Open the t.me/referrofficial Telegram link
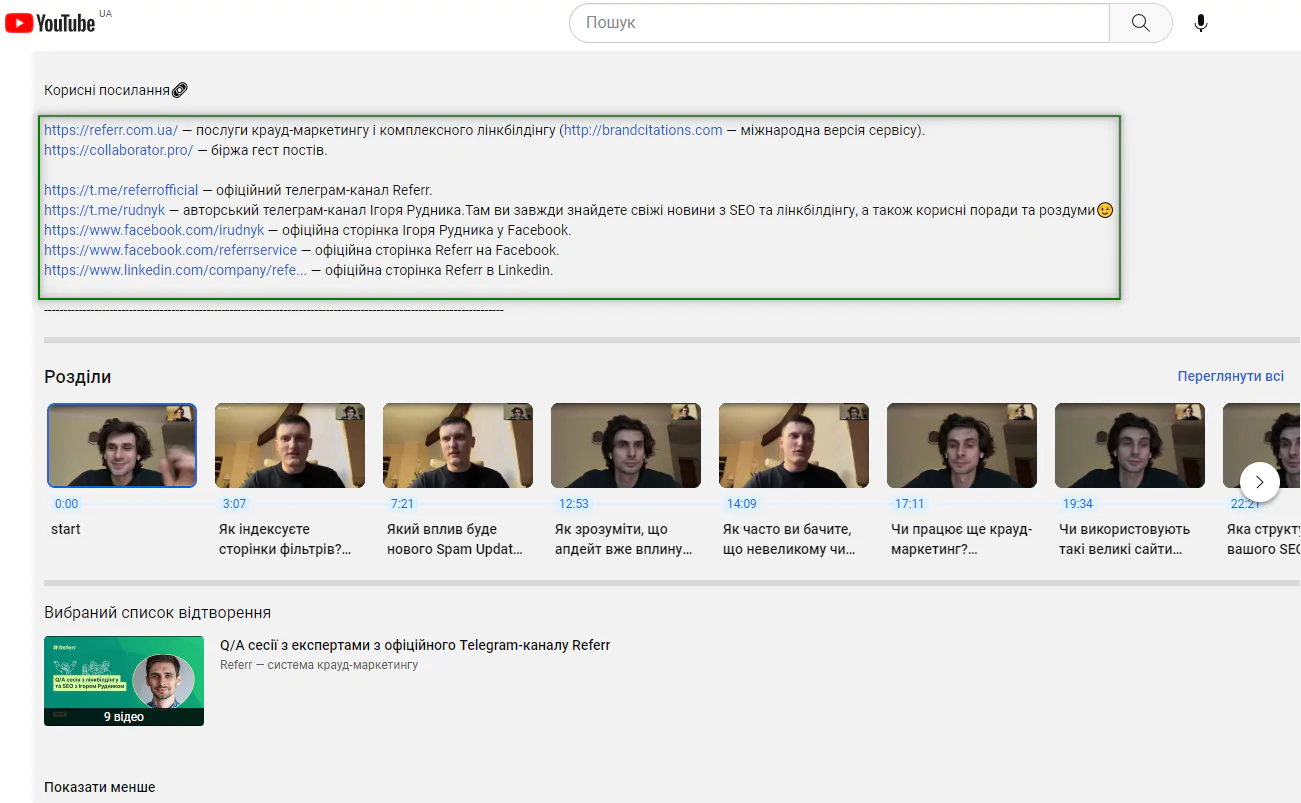Viewport: 1301px width, 803px height. (121, 190)
